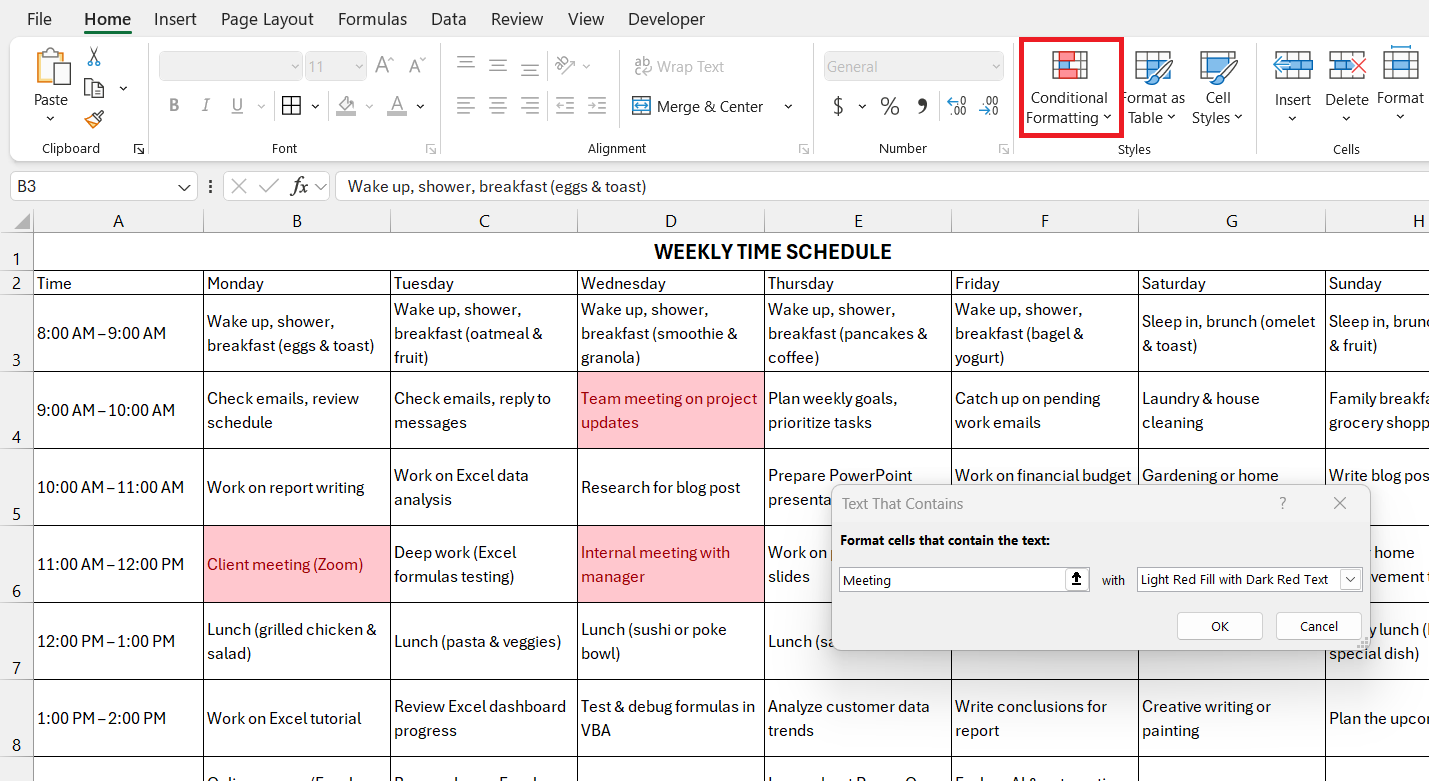Center text horizontally
The width and height of the screenshot is (1429, 781).
tap(497, 105)
